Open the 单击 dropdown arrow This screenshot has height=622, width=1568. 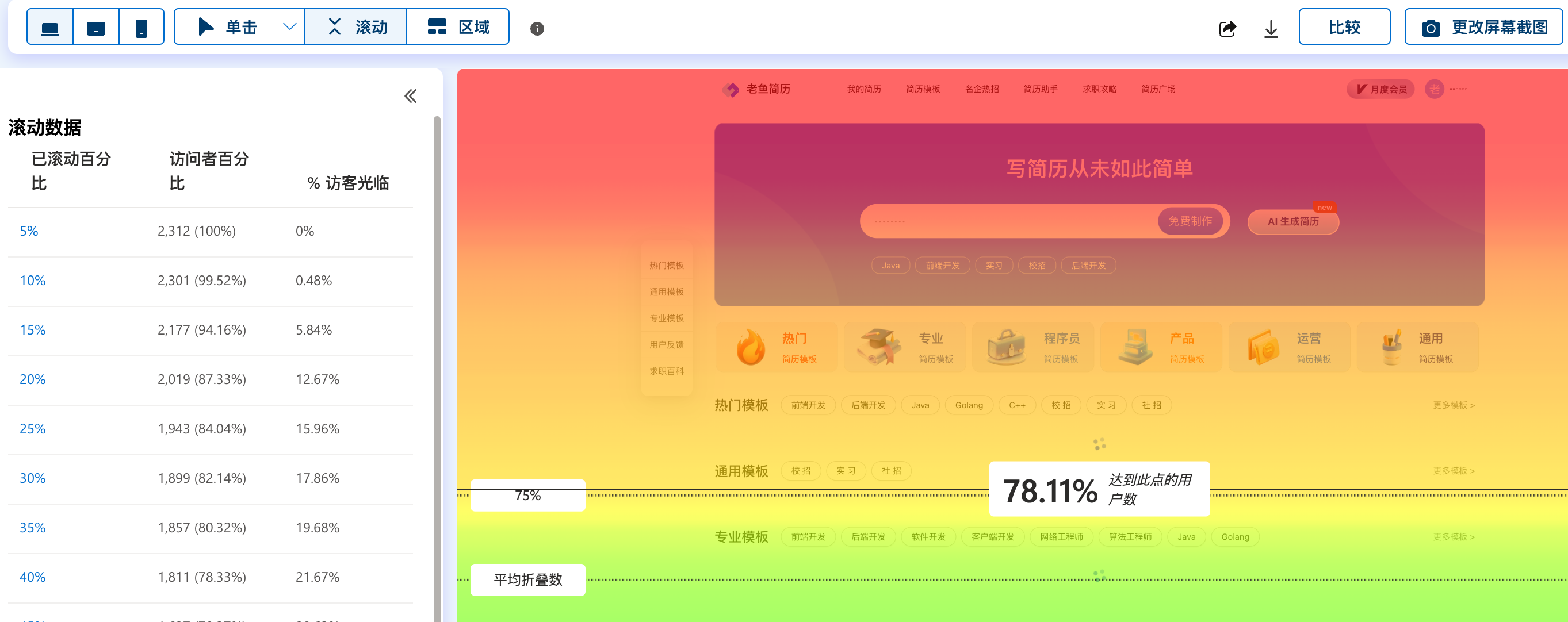click(290, 28)
